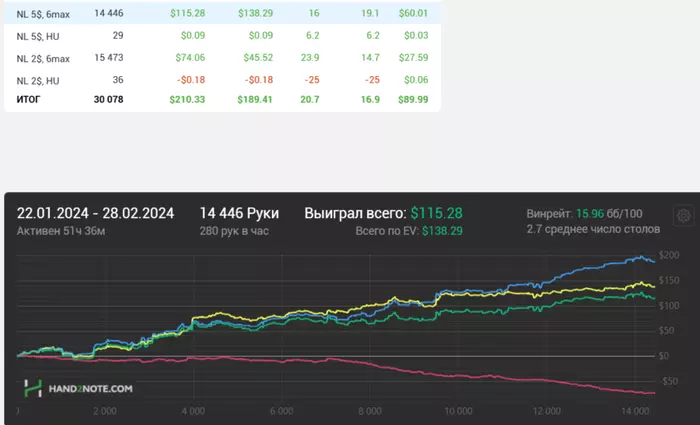Click "Выиграл всего: $115.28" in graph header
The width and height of the screenshot is (700, 425).
[x=383, y=213]
